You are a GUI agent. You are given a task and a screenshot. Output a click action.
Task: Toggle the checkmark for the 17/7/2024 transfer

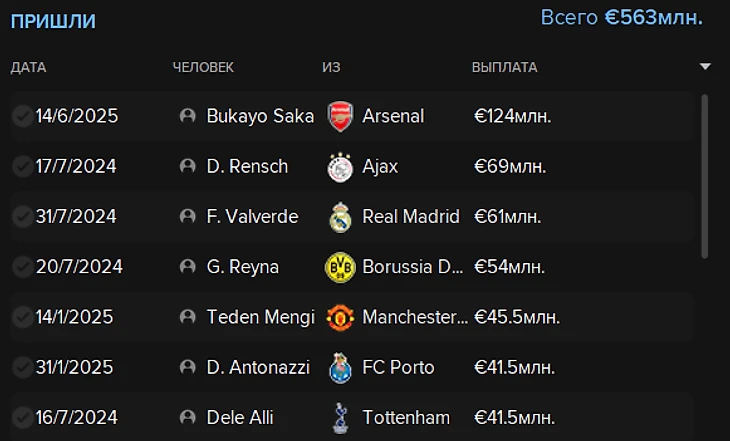22,166
